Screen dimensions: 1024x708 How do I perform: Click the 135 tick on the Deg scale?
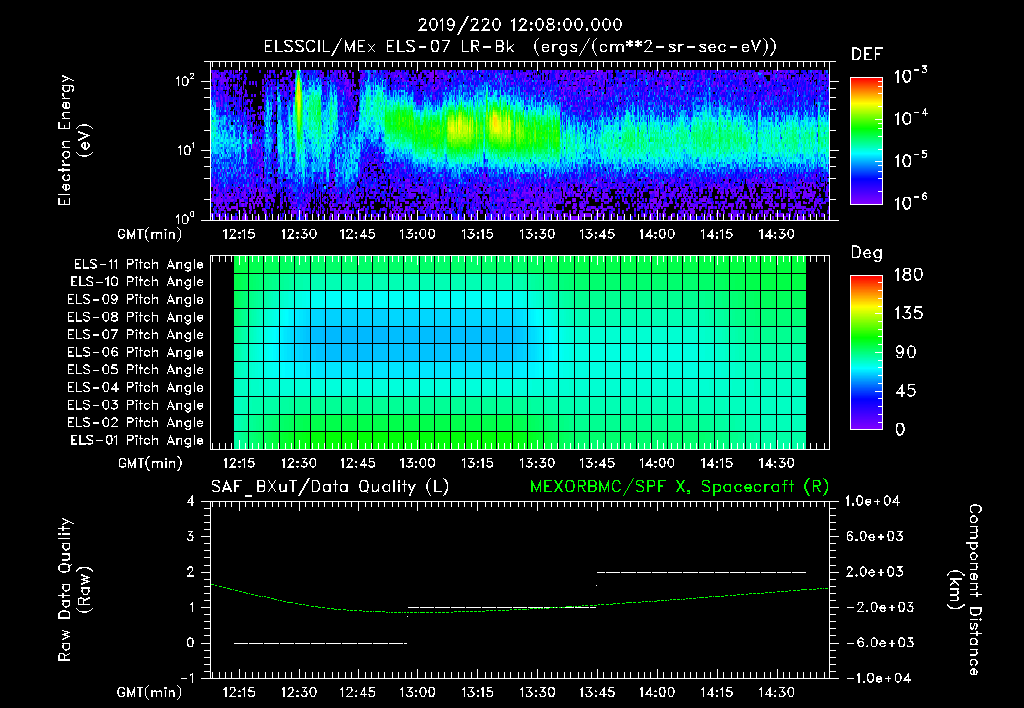909,313
